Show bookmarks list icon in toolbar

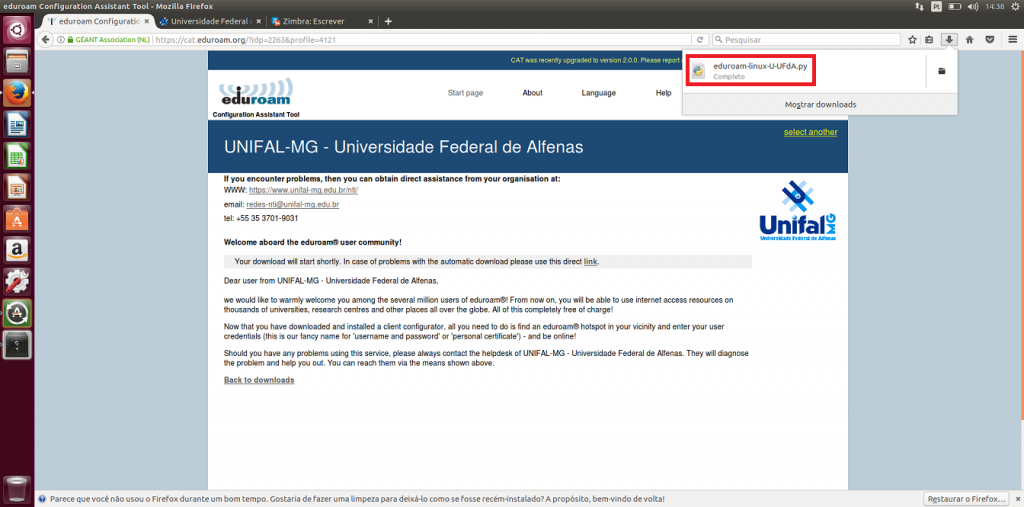click(x=929, y=40)
